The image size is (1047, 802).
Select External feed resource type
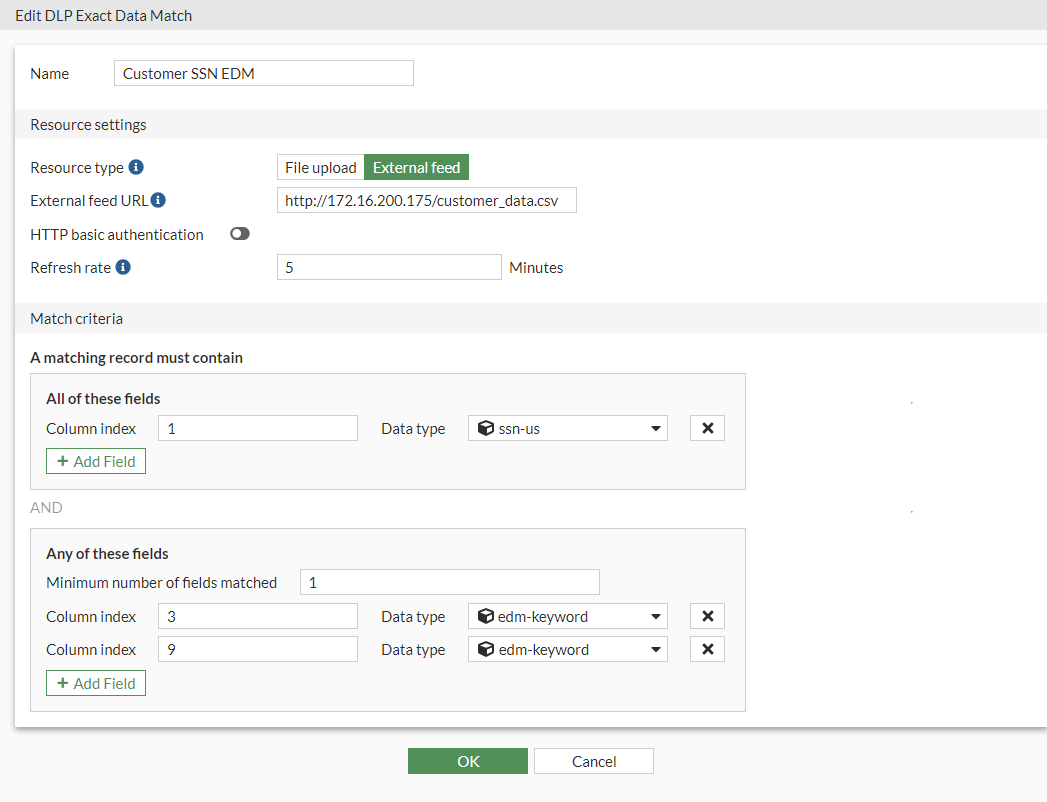click(x=416, y=167)
